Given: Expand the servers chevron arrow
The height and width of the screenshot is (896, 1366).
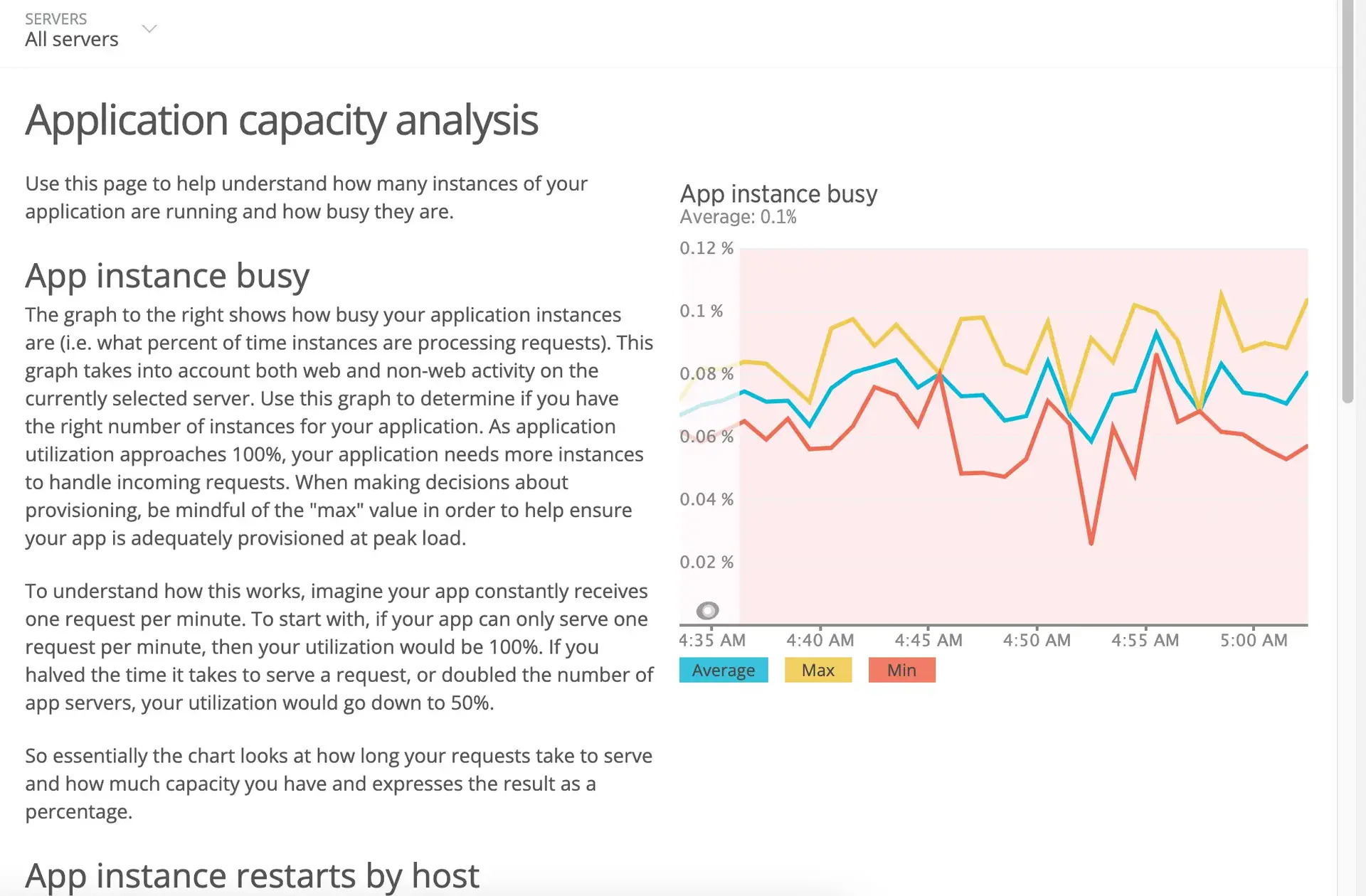Looking at the screenshot, I should coord(149,29).
